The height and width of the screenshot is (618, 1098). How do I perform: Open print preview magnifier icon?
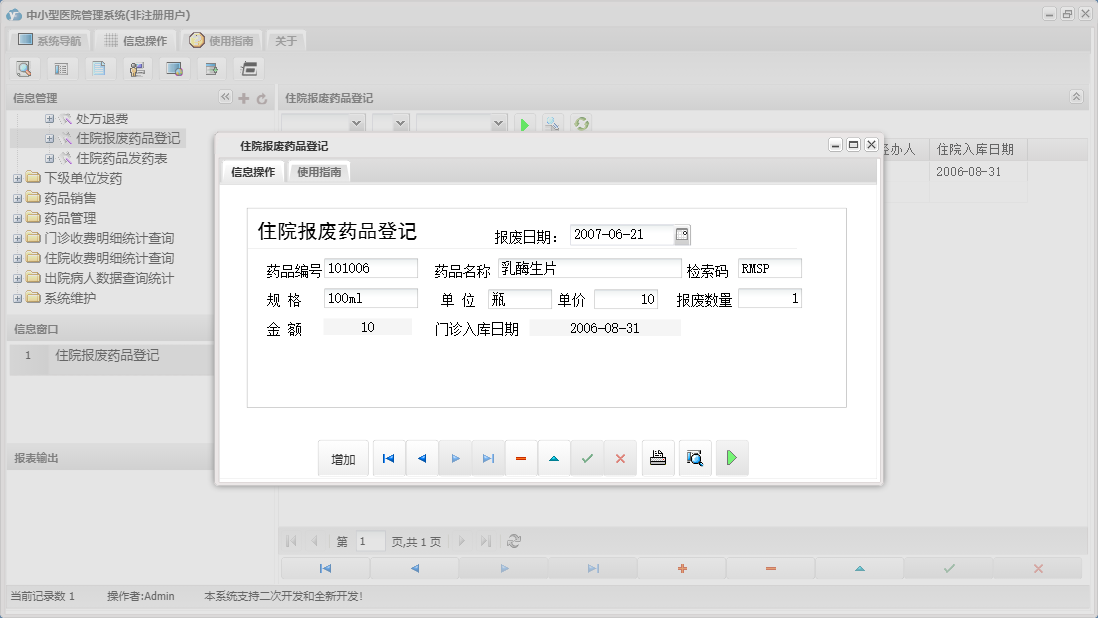(x=695, y=458)
